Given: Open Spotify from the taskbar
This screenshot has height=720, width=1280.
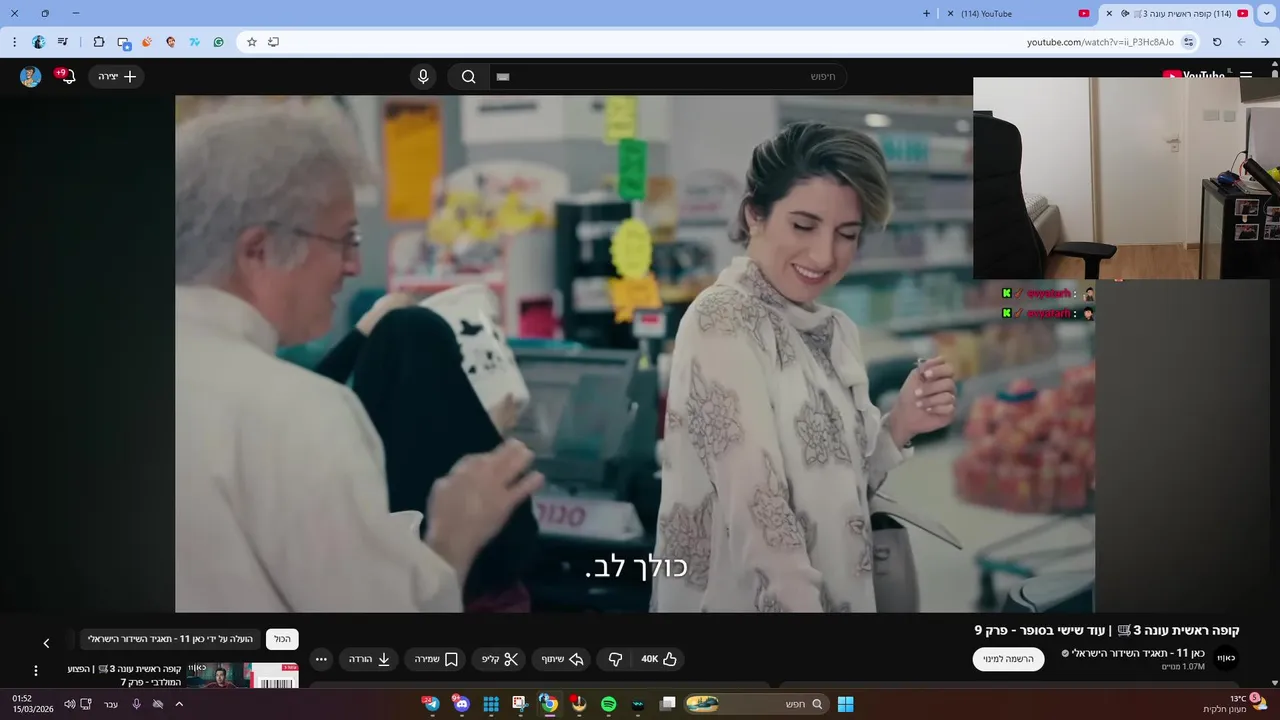Looking at the screenshot, I should coord(608,704).
